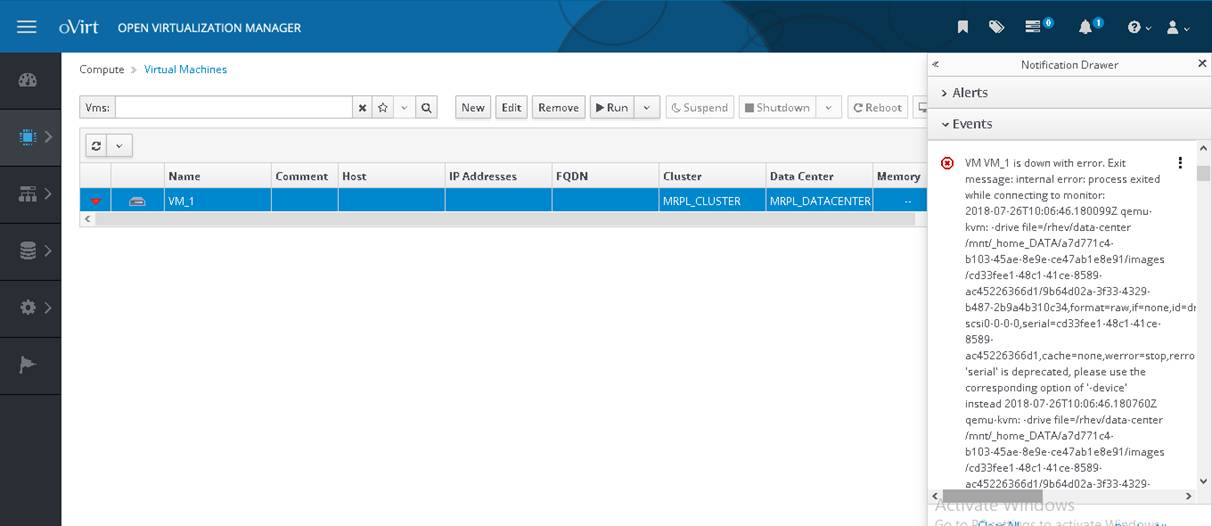This screenshot has height=526, width=1212.
Task: Bookmark search using the star icon
Action: click(x=382, y=108)
